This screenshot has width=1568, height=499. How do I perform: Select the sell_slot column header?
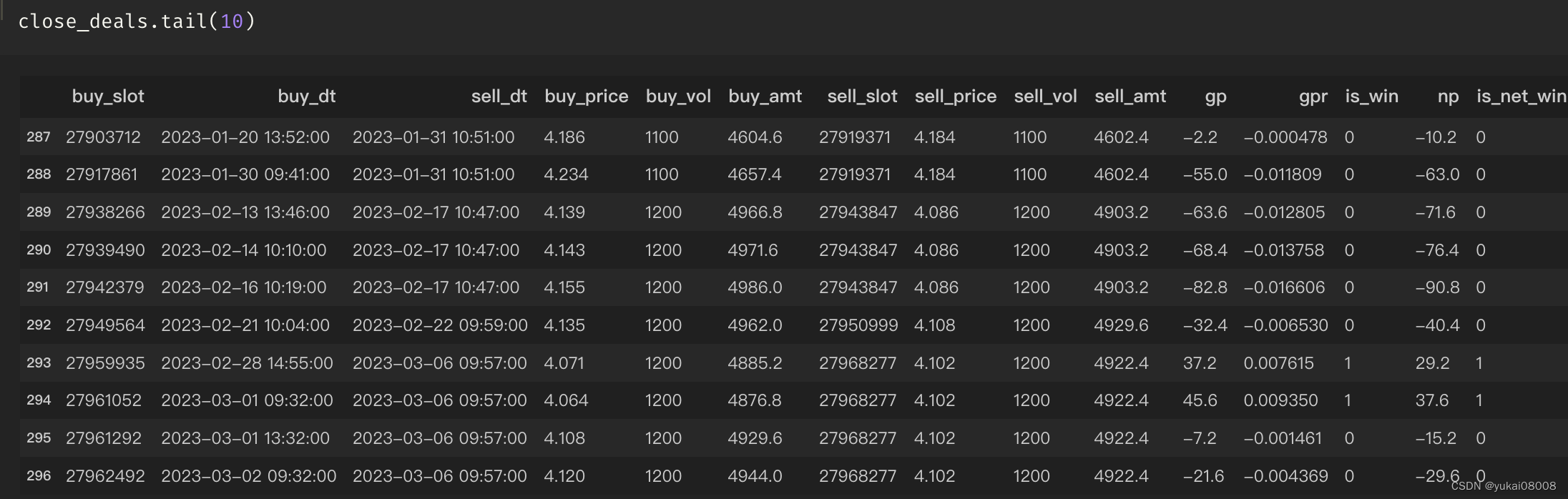coord(862,97)
